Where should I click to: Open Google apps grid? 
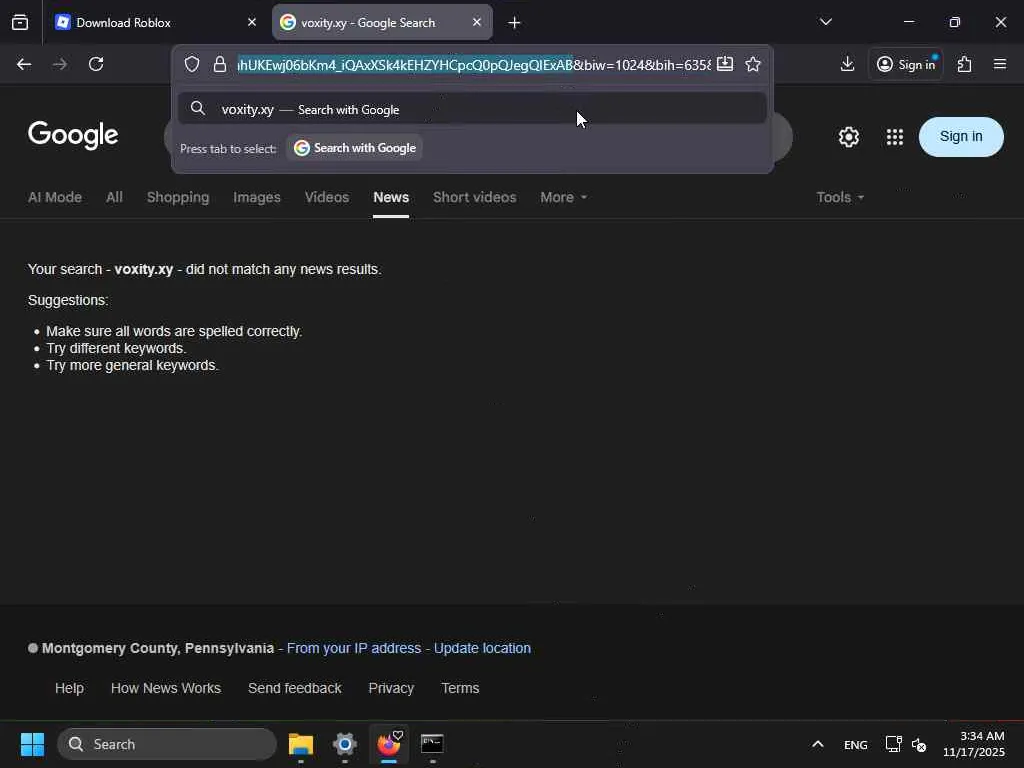pos(895,136)
